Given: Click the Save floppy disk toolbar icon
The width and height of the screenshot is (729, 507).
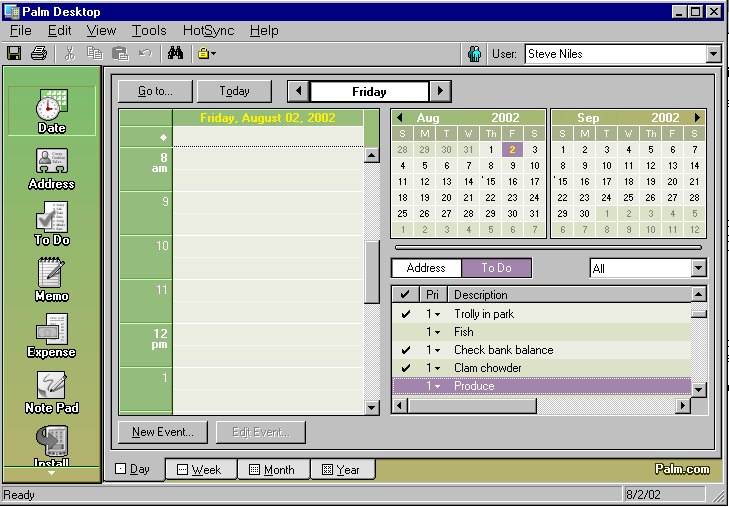Looking at the screenshot, I should (x=14, y=53).
